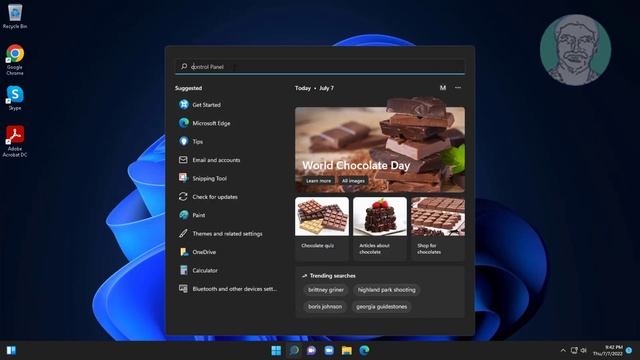Image resolution: width=640 pixels, height=360 pixels.
Task: Click the volume icon in system tray
Action: (584, 350)
